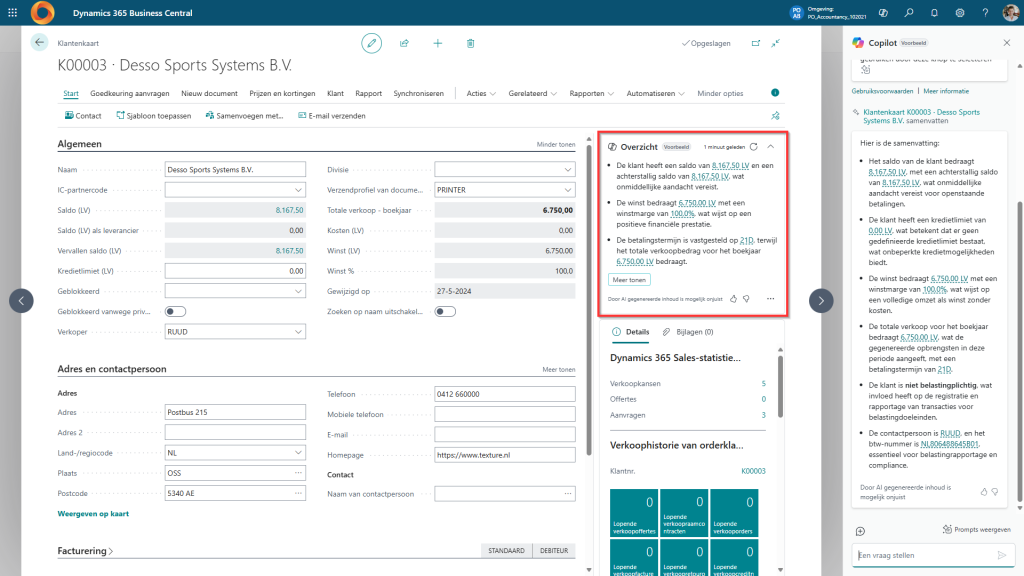The height and width of the screenshot is (576, 1024).
Task: Click the Telefoon input field
Action: point(505,394)
